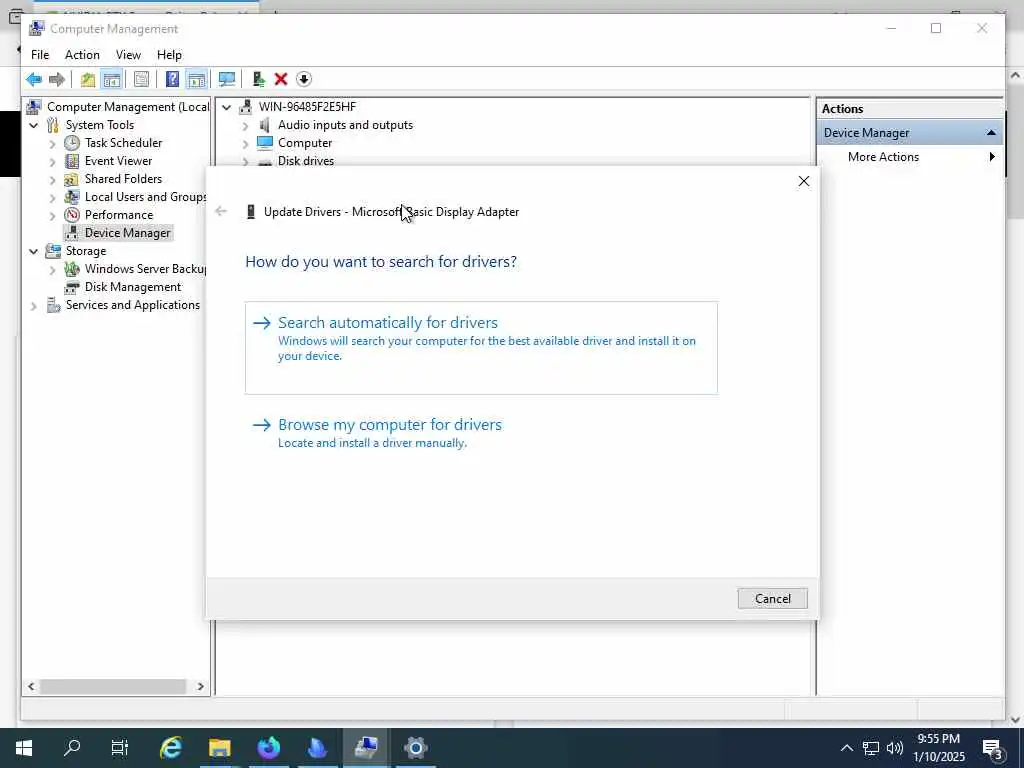Show hidden tray icons chevron
The height and width of the screenshot is (768, 1024).
pyautogui.click(x=846, y=748)
